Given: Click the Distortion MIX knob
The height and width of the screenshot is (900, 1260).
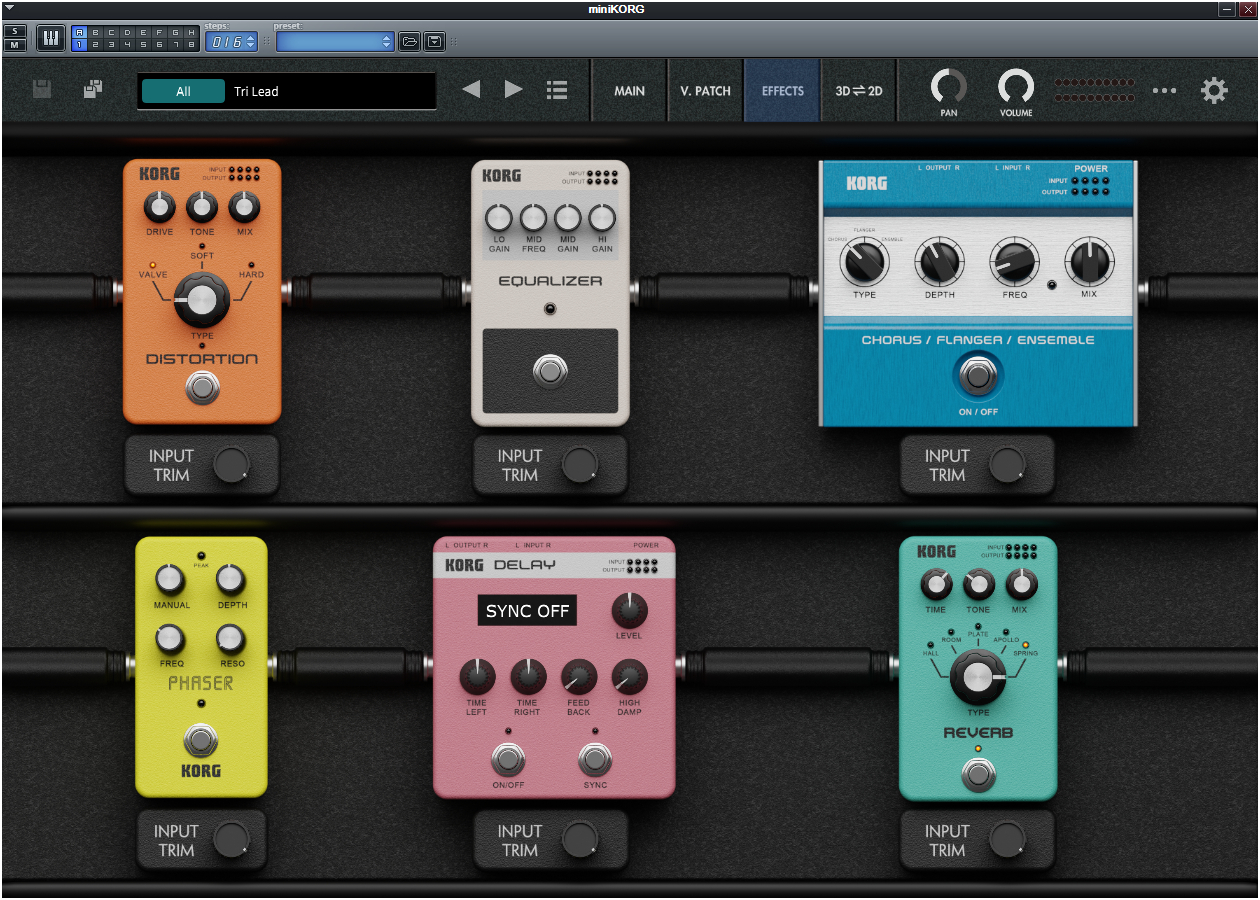Looking at the screenshot, I should [244, 207].
